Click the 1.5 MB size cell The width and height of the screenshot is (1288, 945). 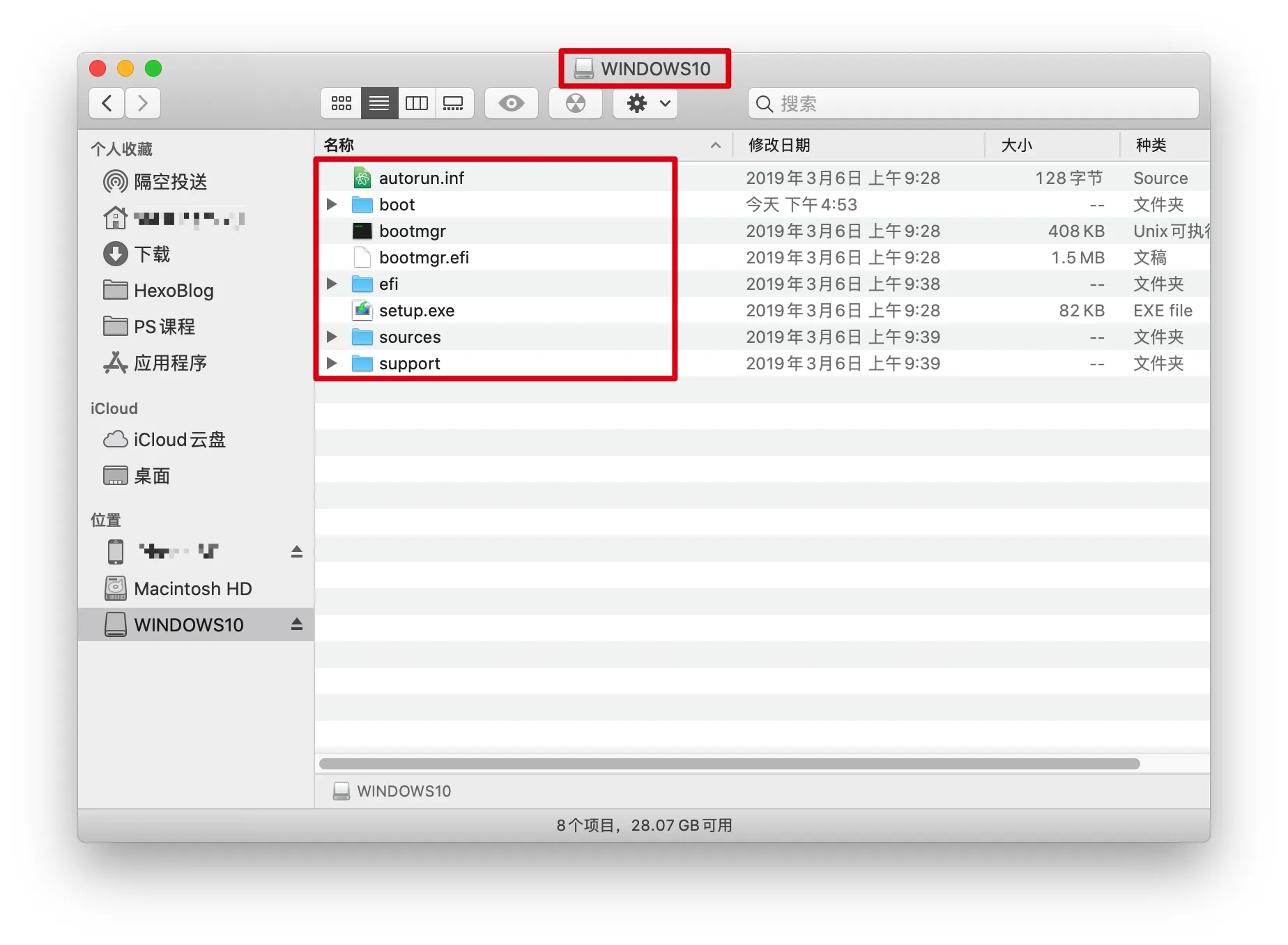[1078, 257]
